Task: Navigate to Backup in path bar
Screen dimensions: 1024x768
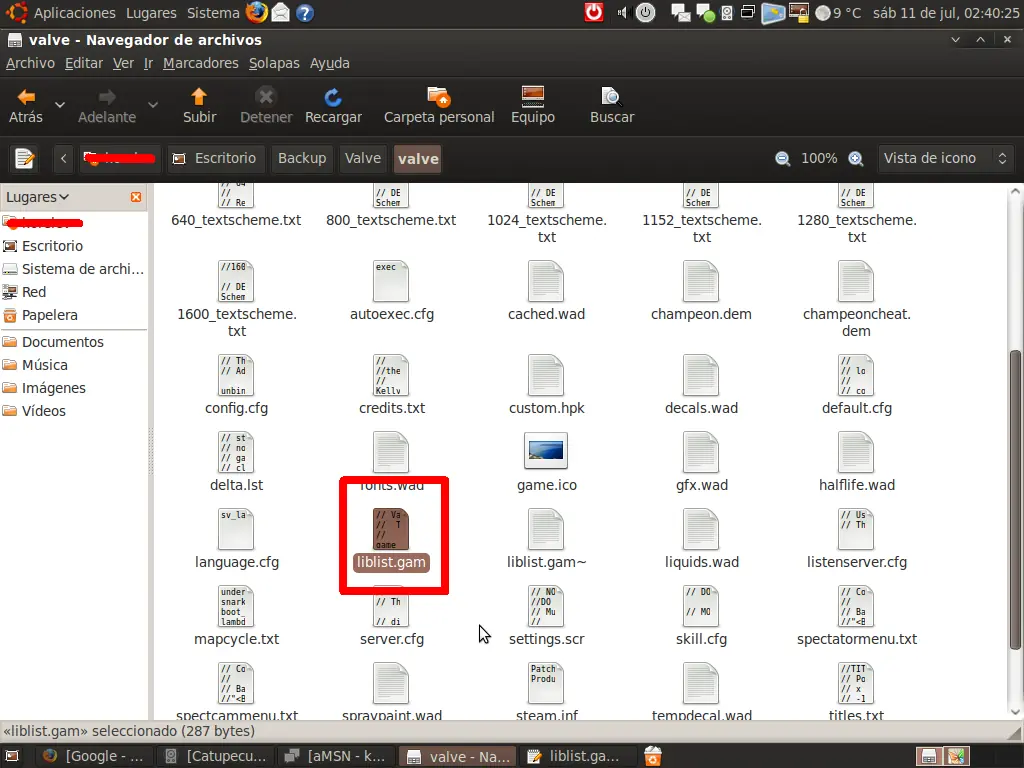Action: point(302,159)
